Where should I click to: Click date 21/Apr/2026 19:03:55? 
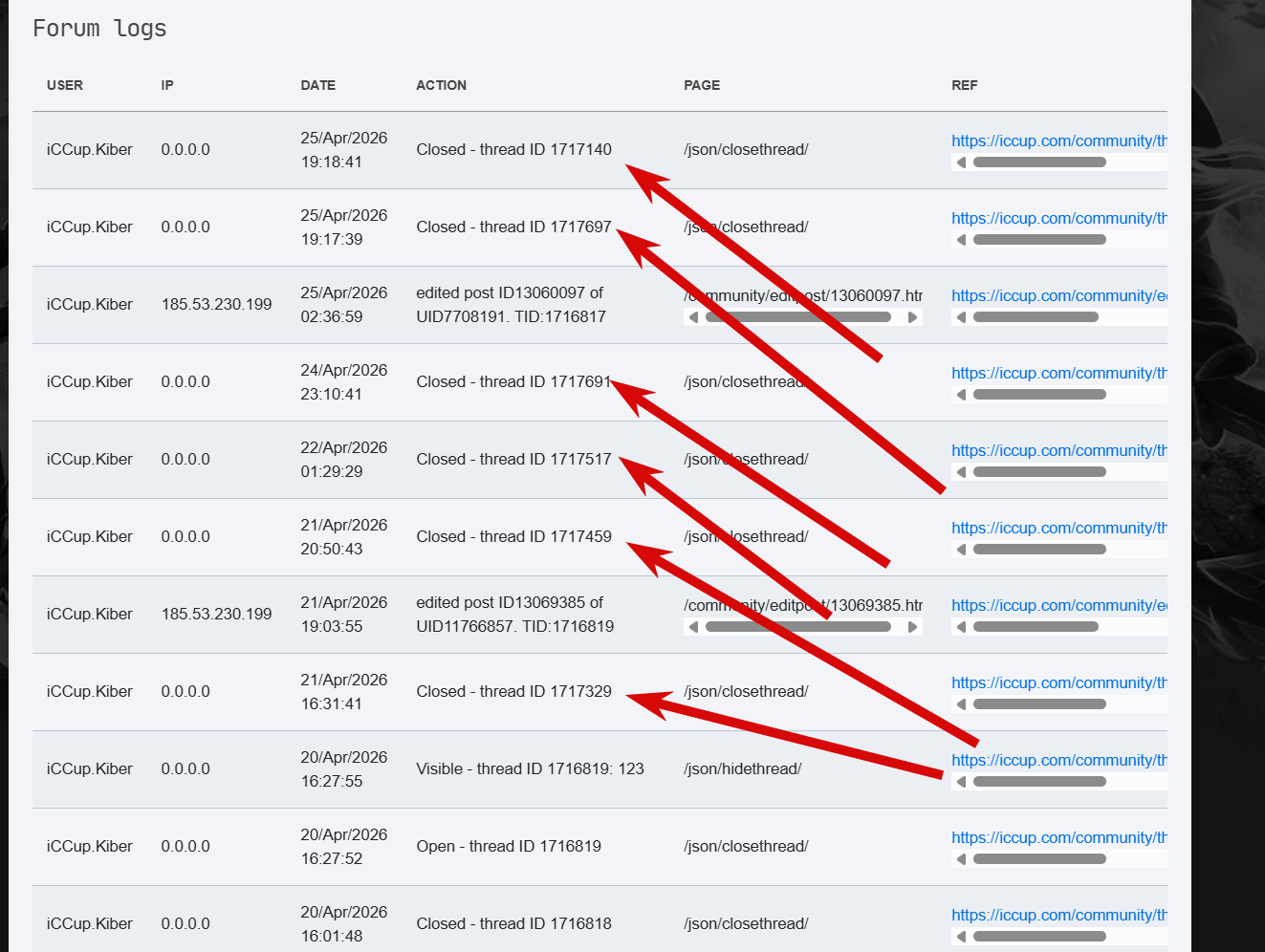[x=344, y=615]
